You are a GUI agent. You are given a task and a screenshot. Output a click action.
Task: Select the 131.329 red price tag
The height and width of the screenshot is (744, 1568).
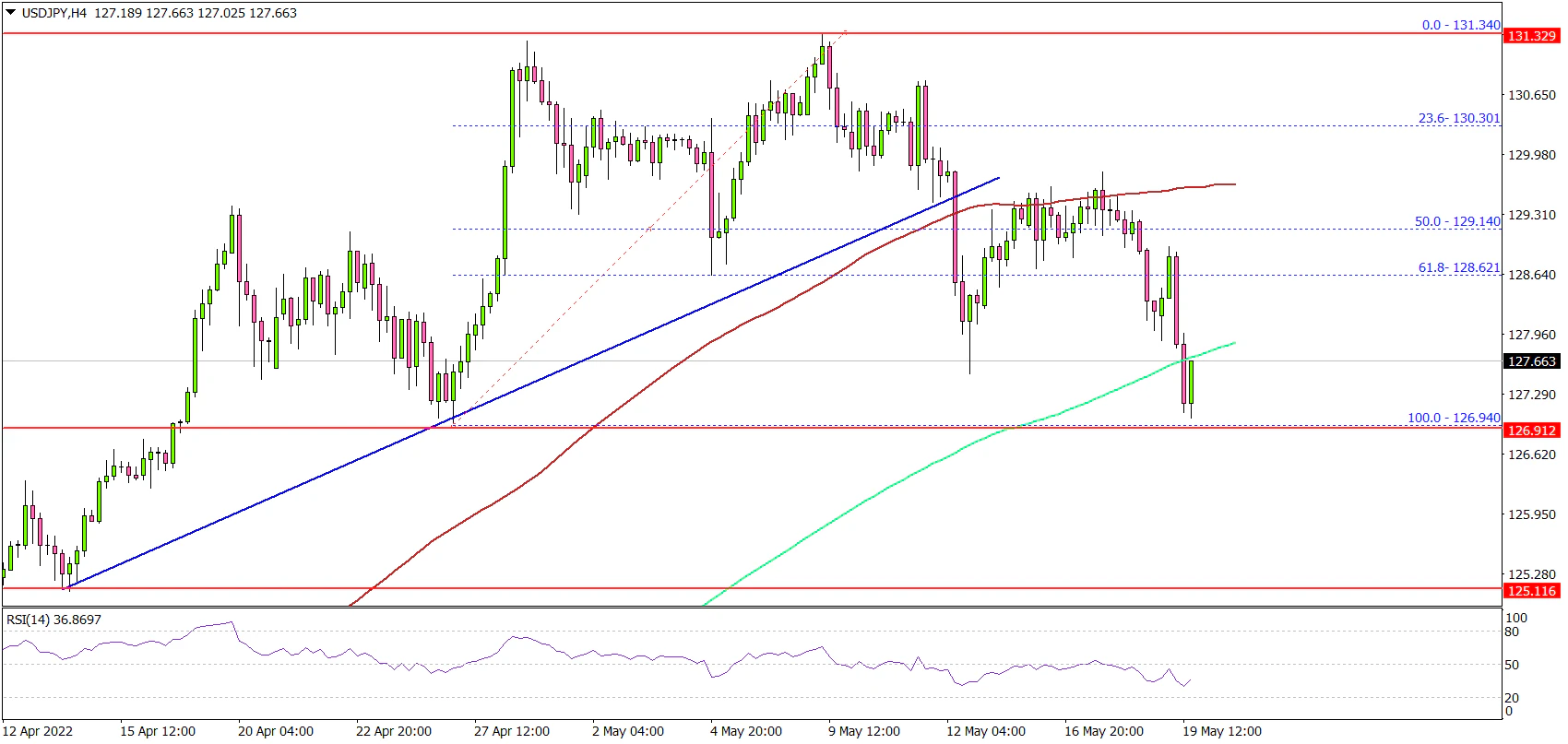(1531, 36)
